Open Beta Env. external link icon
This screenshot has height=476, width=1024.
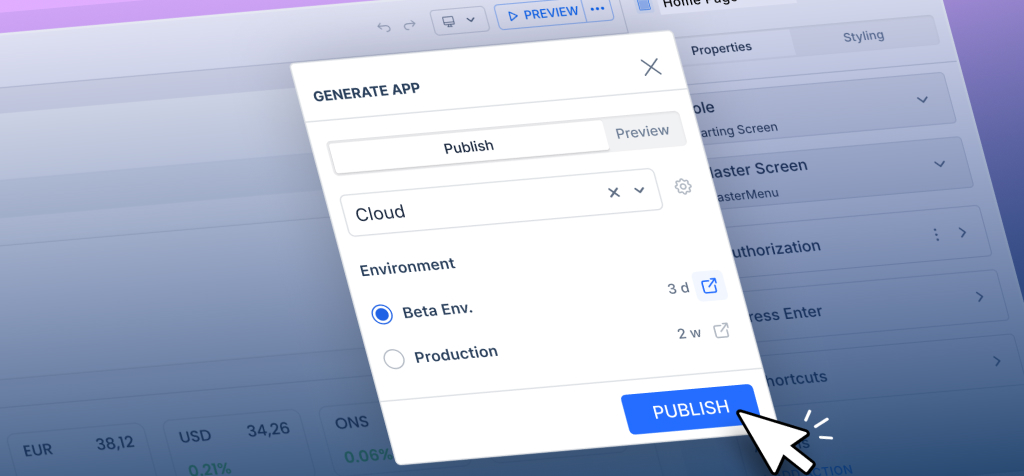tap(709, 286)
